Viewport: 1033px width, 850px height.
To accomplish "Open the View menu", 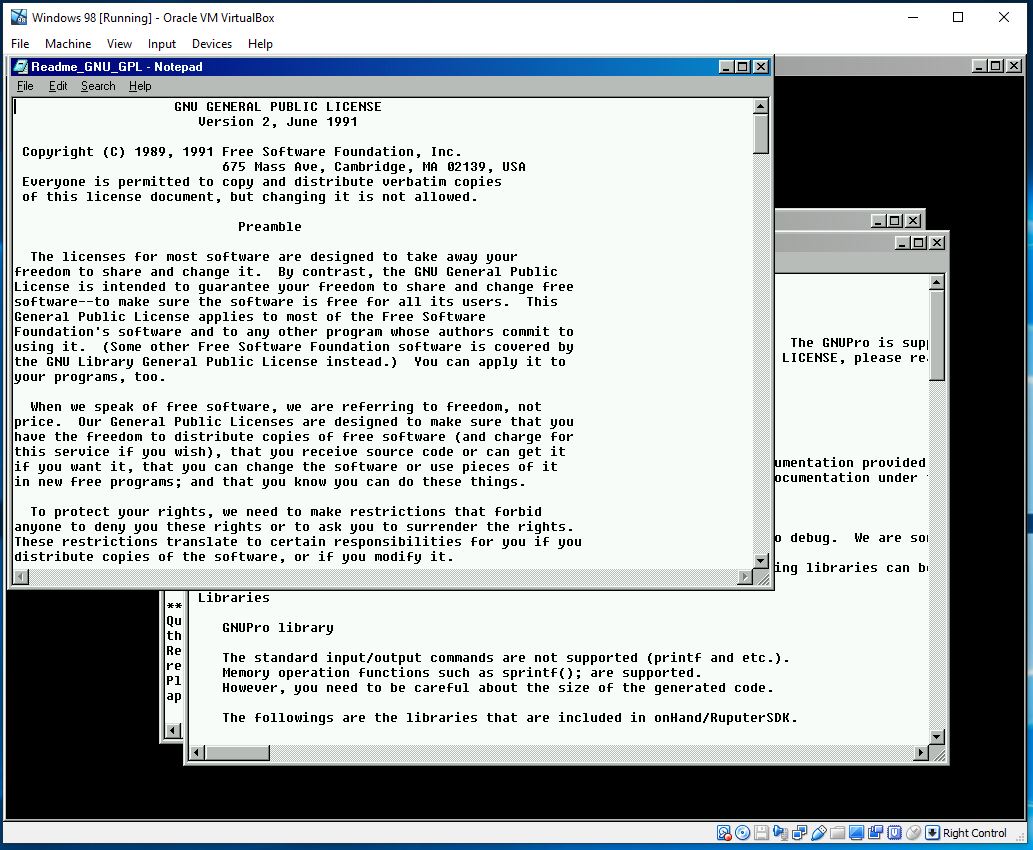I will 119,43.
